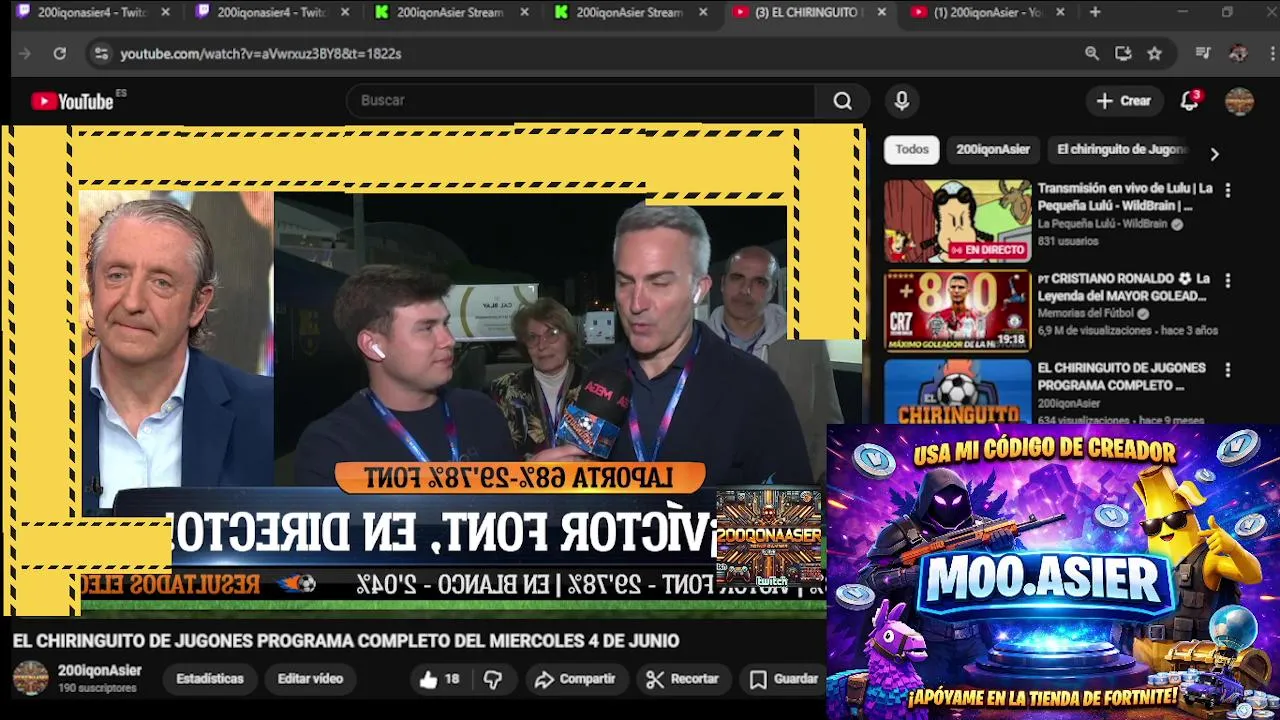Click the '190 suscriptores' subscriber count text

[x=97, y=688]
